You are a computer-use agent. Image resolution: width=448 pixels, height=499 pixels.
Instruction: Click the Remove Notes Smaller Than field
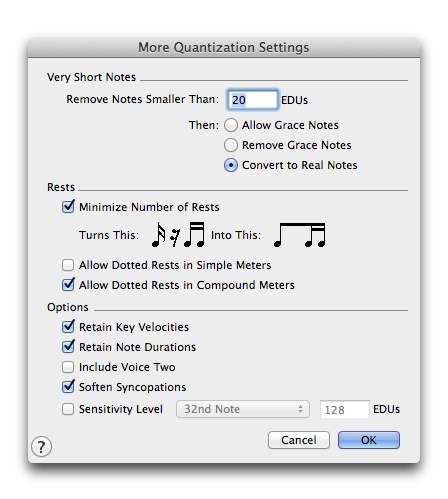point(253,100)
